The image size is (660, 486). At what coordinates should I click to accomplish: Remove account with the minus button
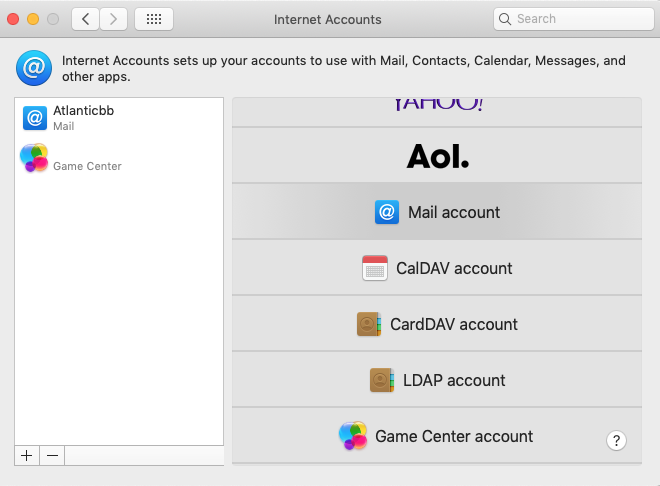point(52,455)
